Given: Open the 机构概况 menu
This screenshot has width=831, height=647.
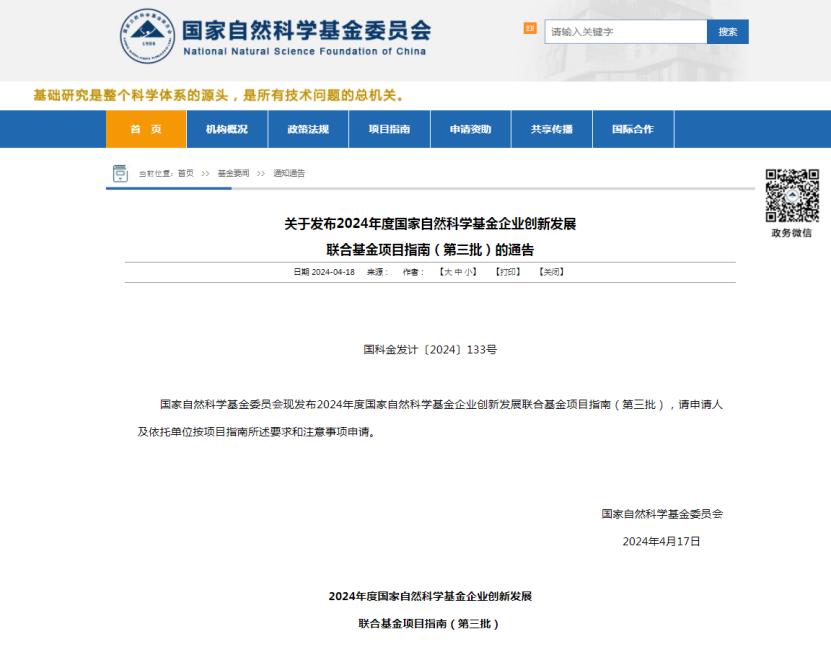Looking at the screenshot, I should [226, 129].
